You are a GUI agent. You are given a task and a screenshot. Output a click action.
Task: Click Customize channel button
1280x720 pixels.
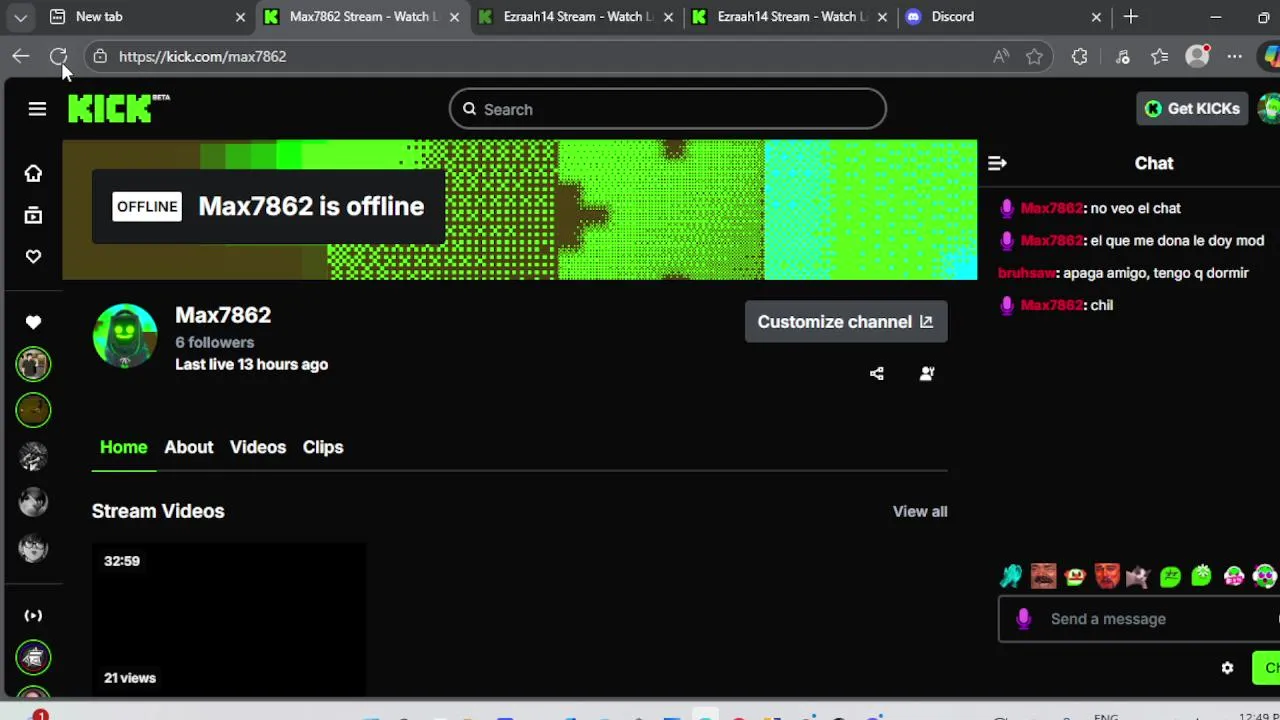coord(846,322)
